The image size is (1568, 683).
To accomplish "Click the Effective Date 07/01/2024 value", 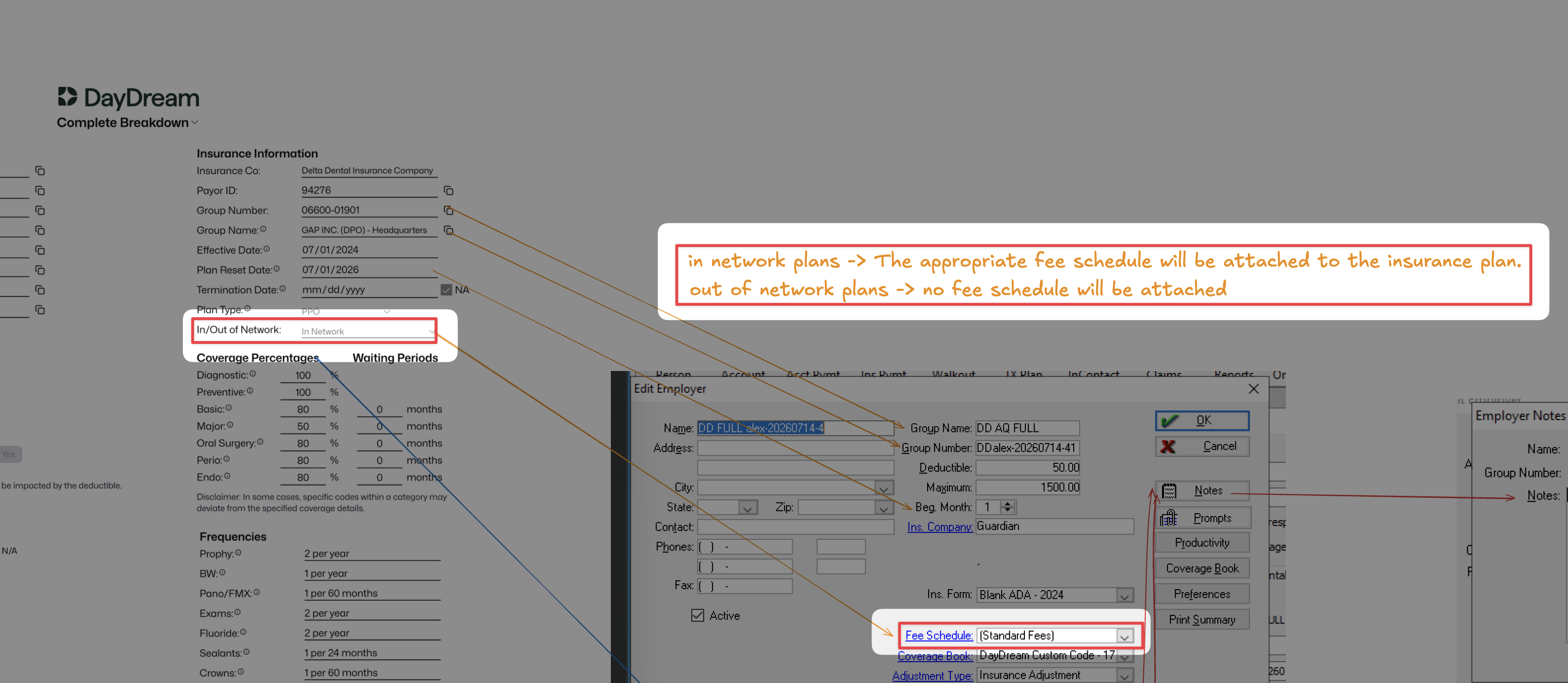I will pos(370,250).
